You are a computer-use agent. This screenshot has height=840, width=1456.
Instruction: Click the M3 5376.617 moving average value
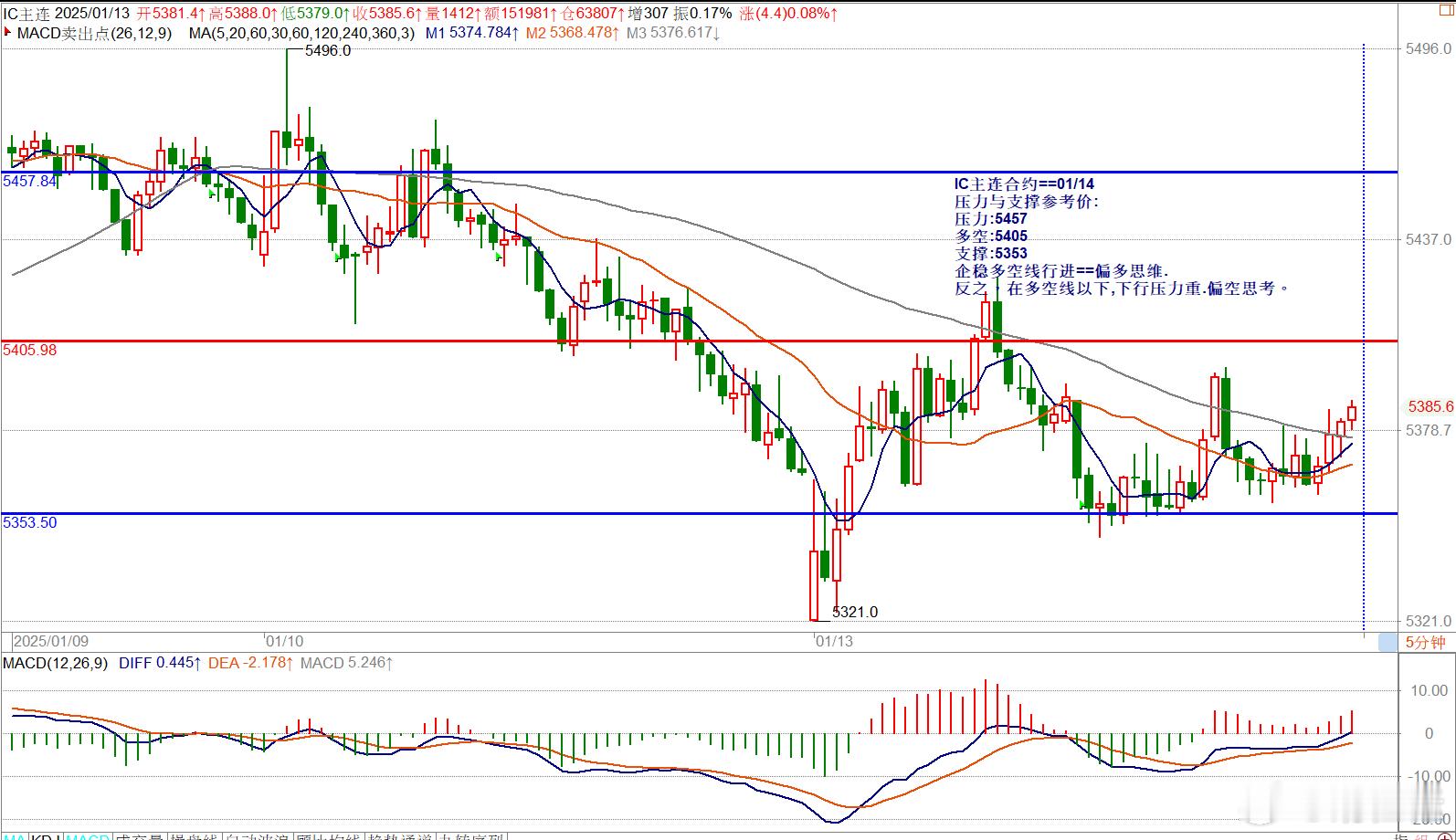[x=673, y=34]
